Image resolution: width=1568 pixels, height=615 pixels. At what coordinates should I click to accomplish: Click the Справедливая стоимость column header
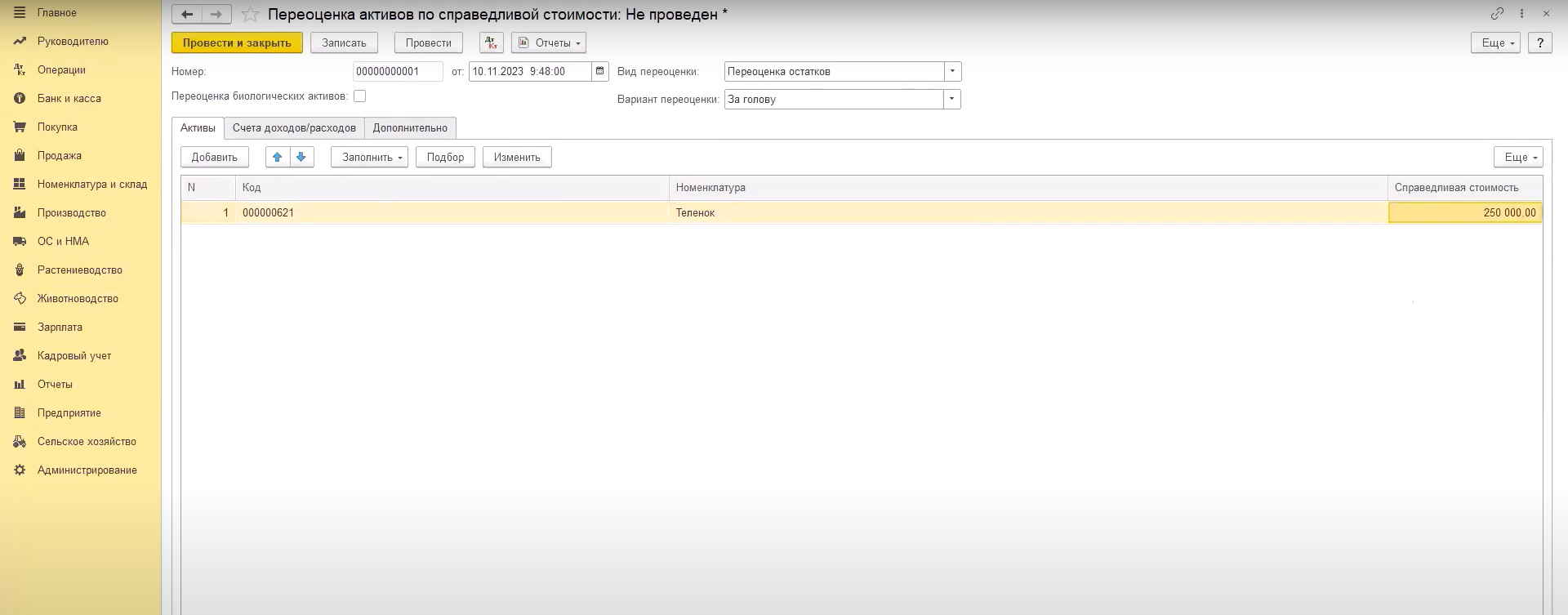pos(1465,188)
